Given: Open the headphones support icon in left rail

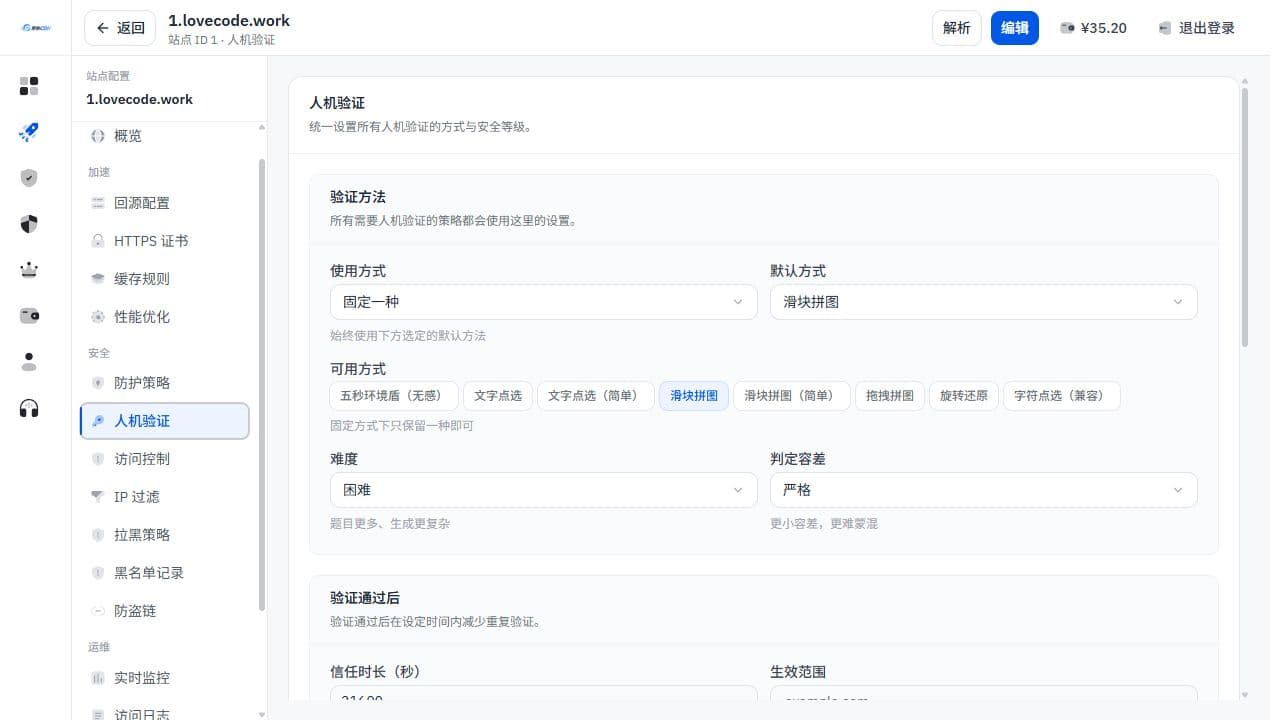Looking at the screenshot, I should click(x=29, y=408).
